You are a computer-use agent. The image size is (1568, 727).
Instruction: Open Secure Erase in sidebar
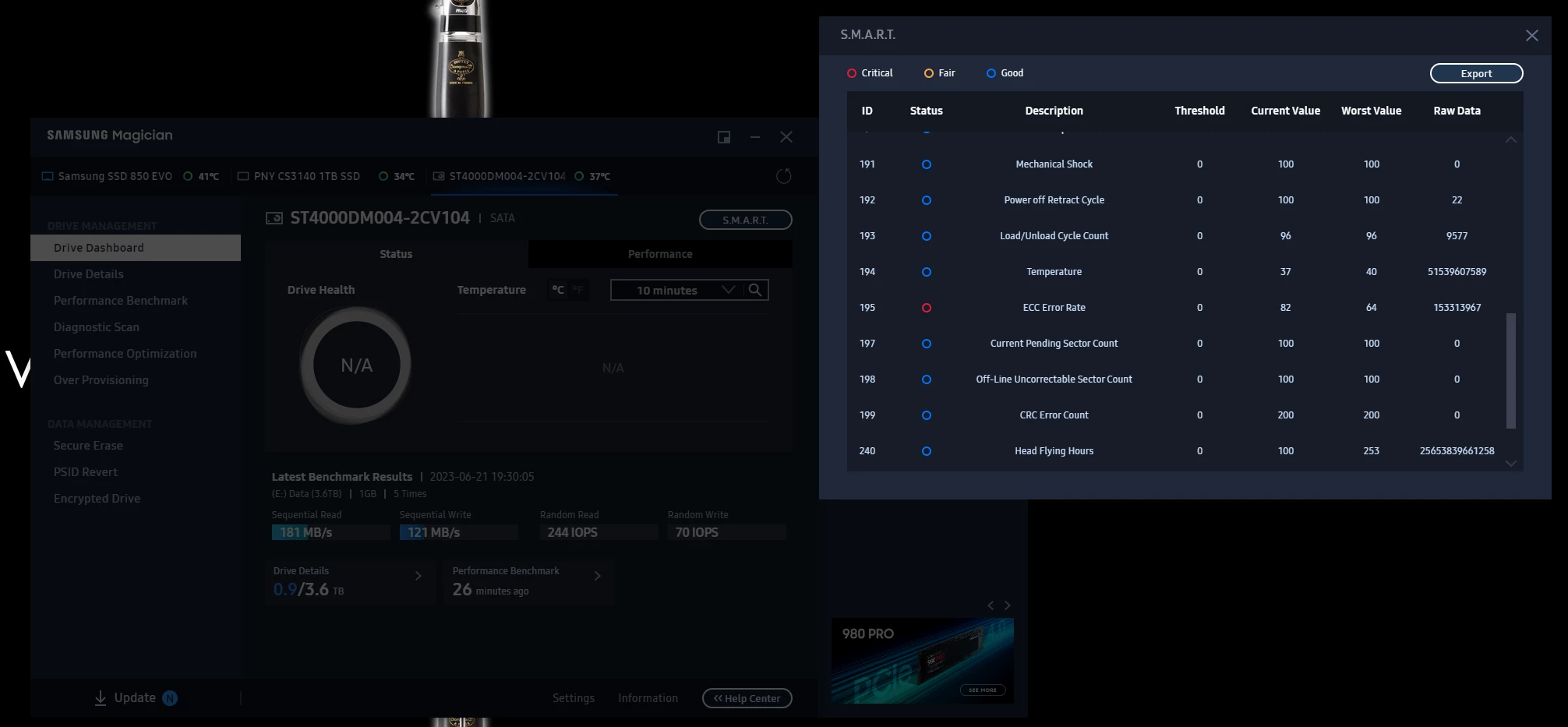[88, 446]
